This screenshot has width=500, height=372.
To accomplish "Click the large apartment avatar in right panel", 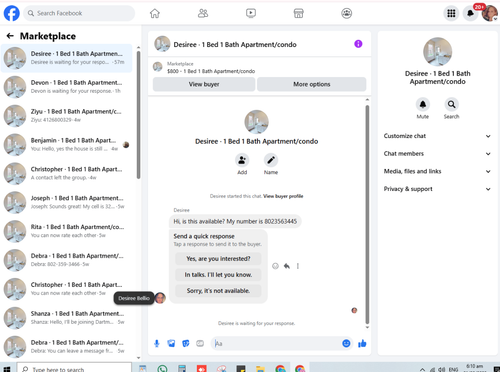I will click(x=437, y=52).
